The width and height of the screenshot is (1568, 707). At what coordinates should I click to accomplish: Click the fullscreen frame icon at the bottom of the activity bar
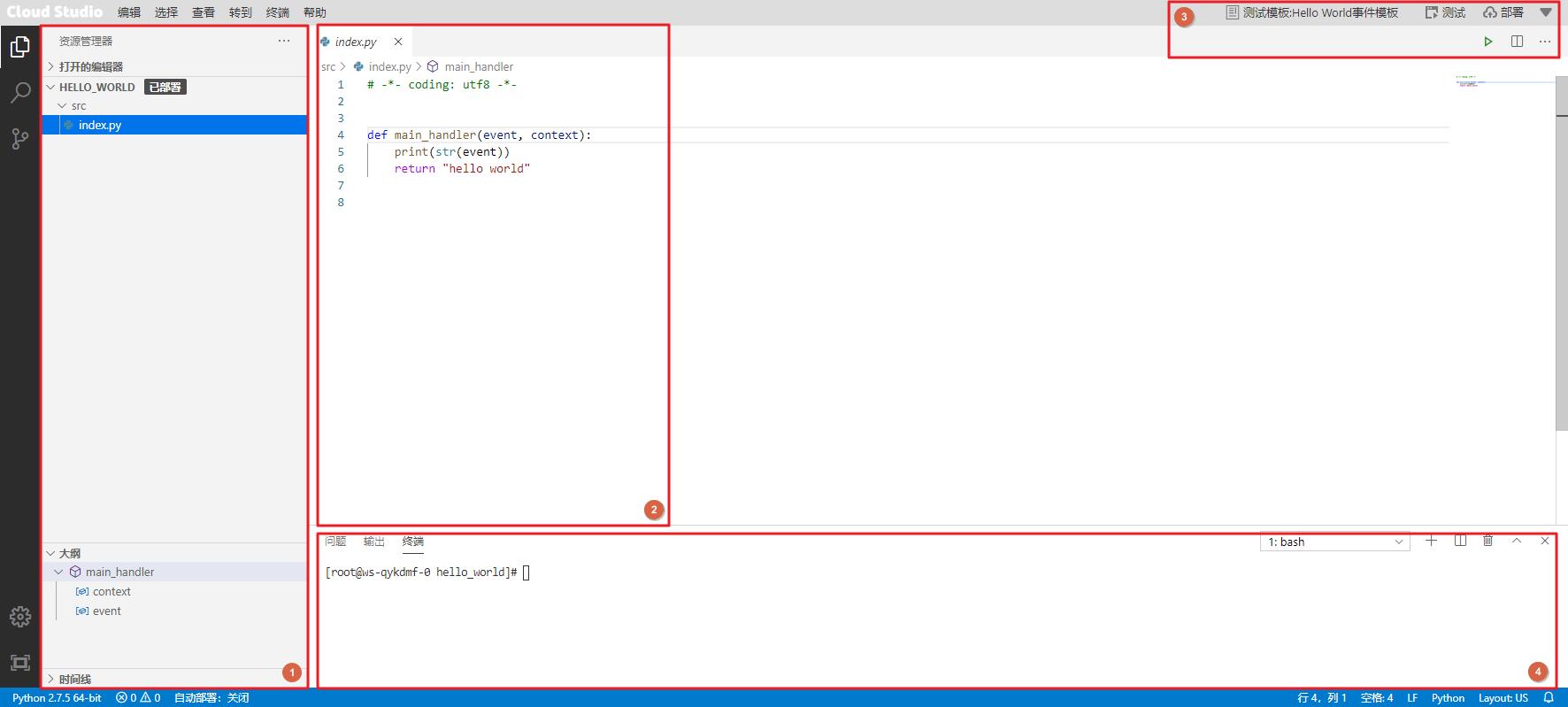pos(19,663)
